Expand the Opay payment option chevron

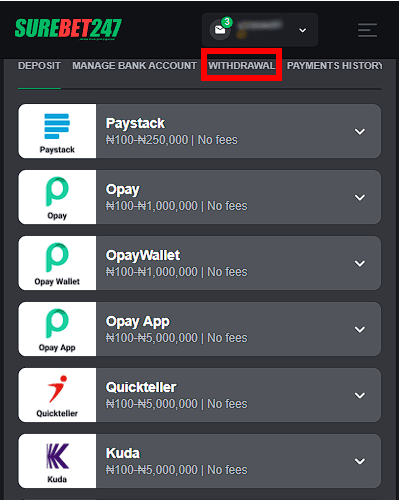click(360, 197)
